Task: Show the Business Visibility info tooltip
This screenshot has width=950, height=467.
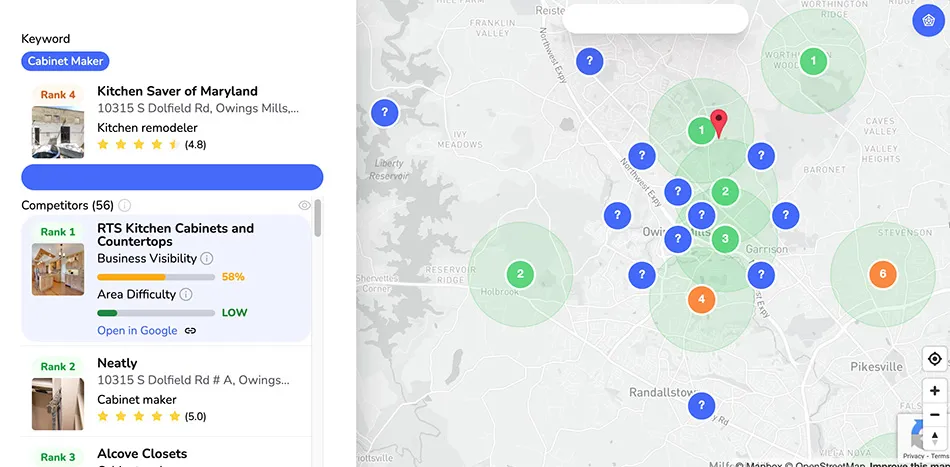Action: [x=207, y=259]
